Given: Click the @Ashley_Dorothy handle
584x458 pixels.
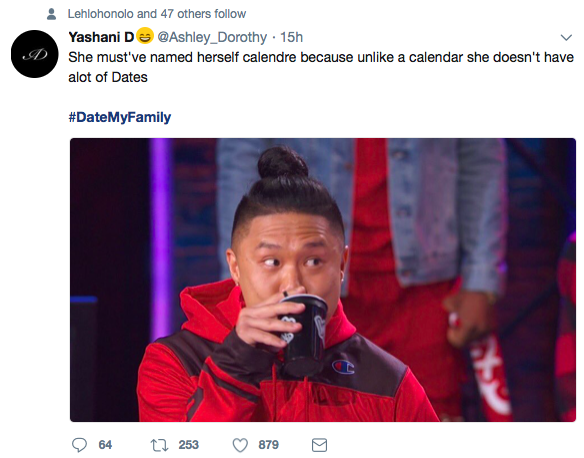Looking at the screenshot, I should (212, 37).
